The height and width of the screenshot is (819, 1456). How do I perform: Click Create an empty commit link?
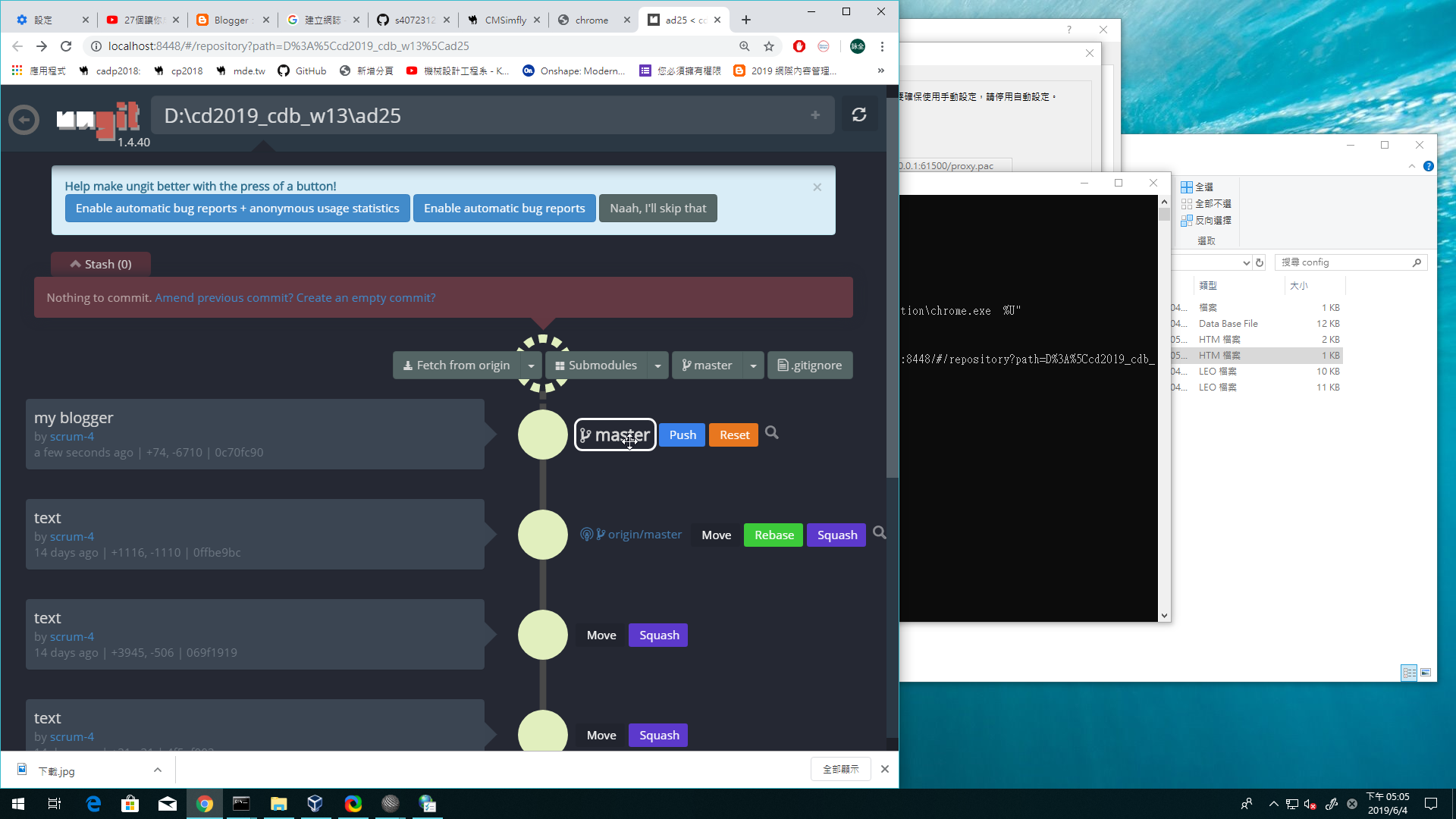coord(366,297)
